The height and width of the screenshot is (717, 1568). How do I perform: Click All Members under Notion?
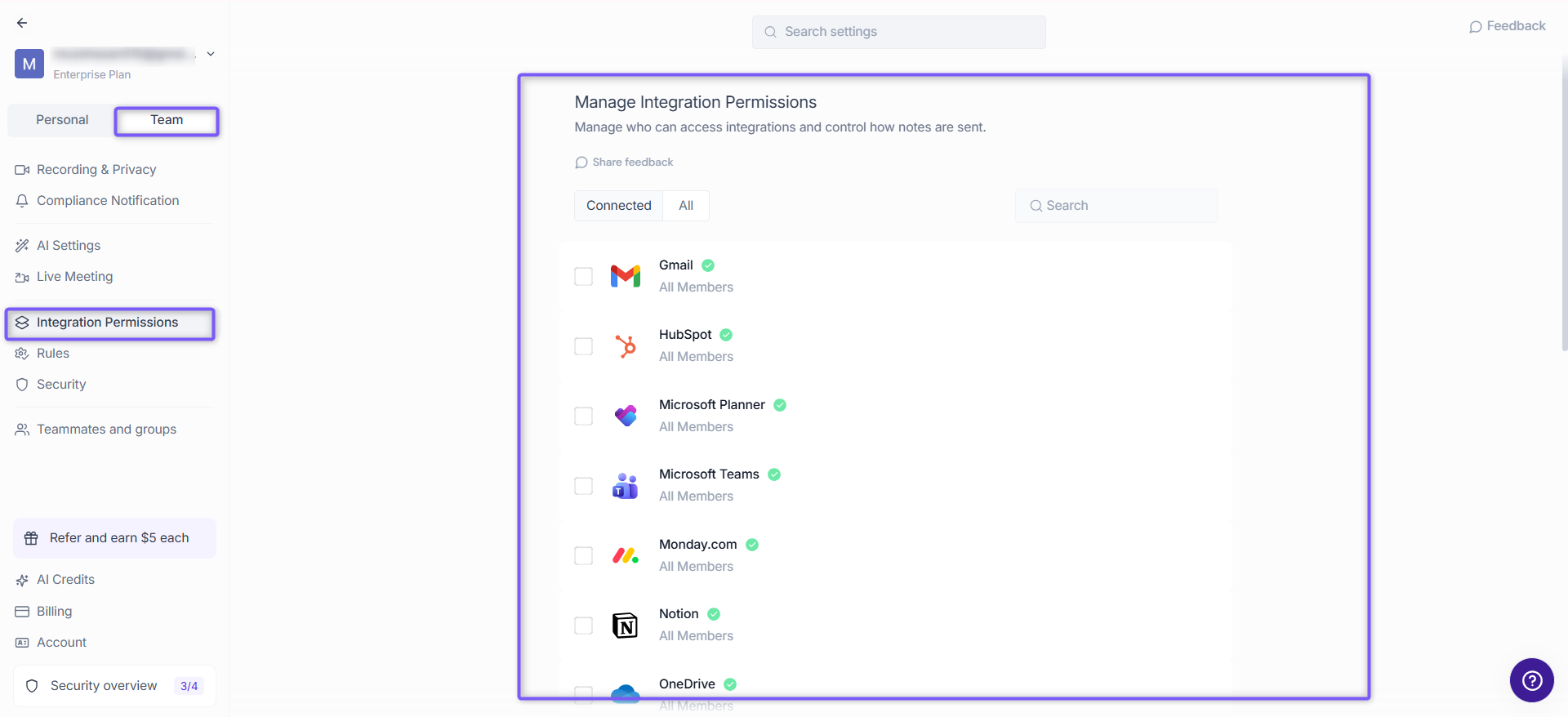(696, 636)
